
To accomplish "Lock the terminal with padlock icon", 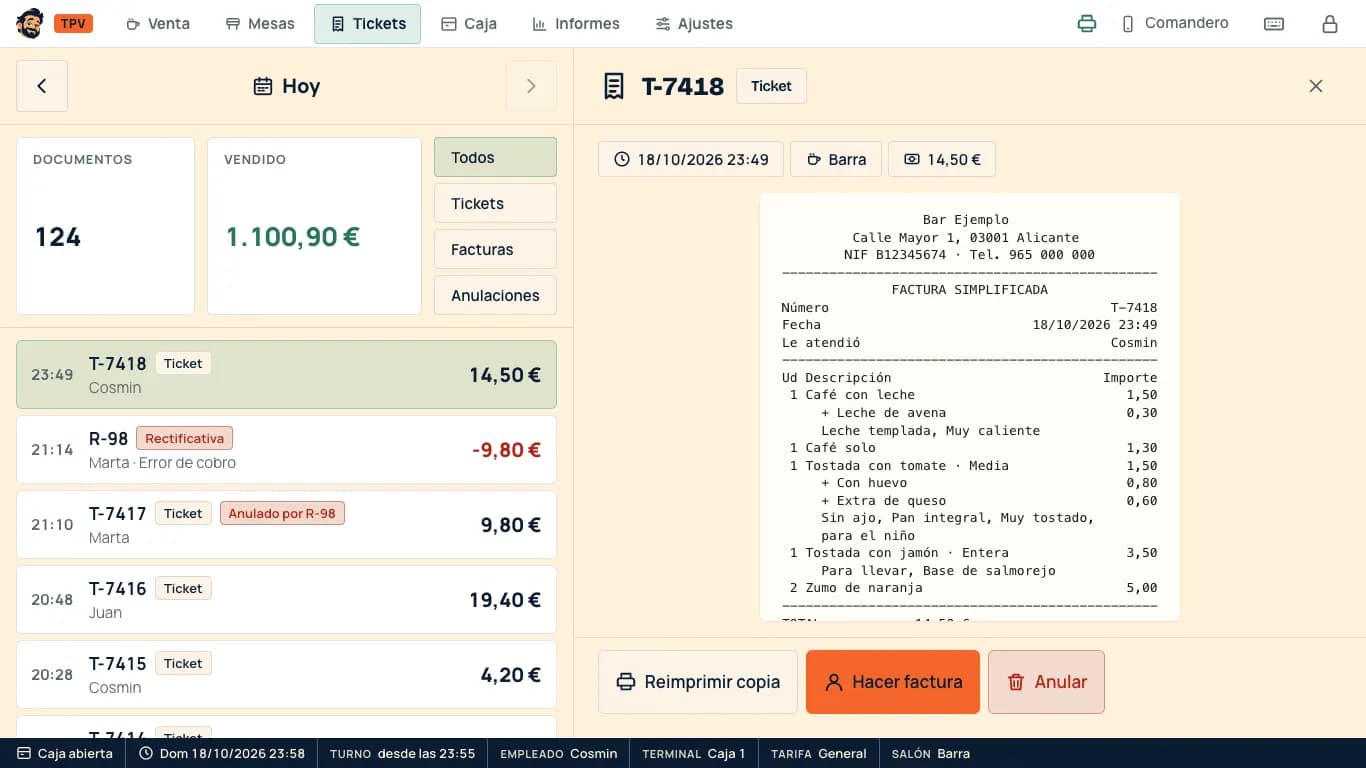I will [1330, 24].
